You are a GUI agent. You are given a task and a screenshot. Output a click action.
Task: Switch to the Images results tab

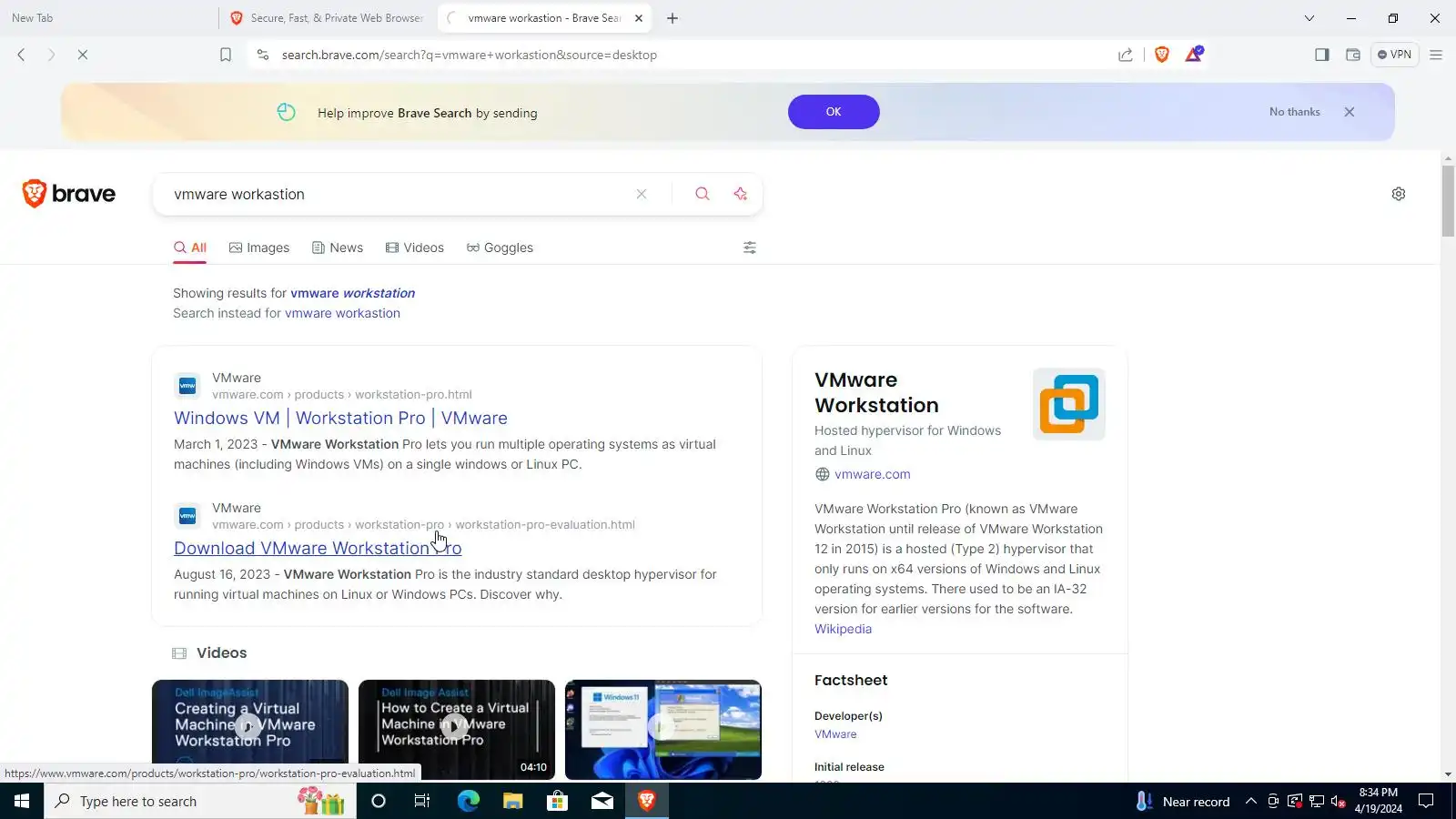click(259, 248)
